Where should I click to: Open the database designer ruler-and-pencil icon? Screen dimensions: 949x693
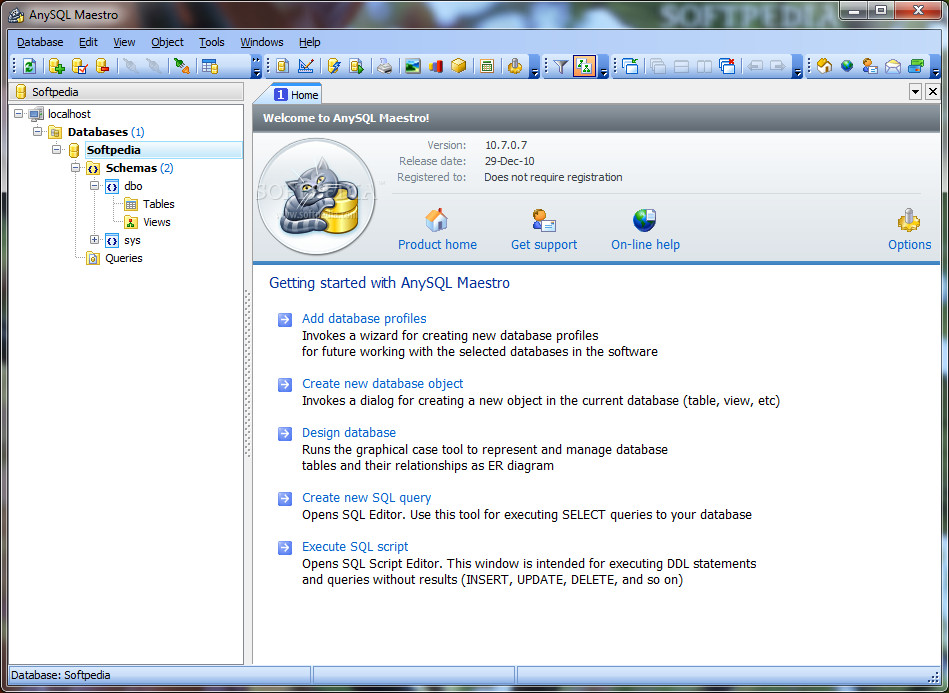pyautogui.click(x=306, y=66)
